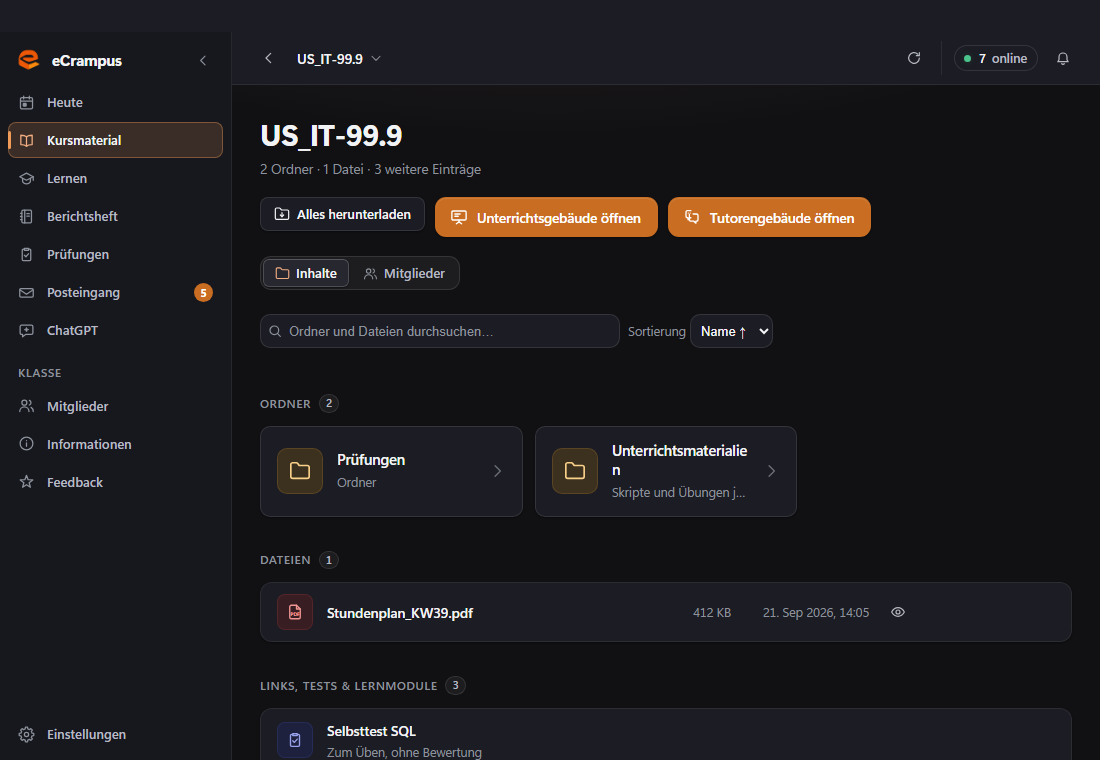Click the Feedback star icon
The image size is (1100, 760).
27,482
